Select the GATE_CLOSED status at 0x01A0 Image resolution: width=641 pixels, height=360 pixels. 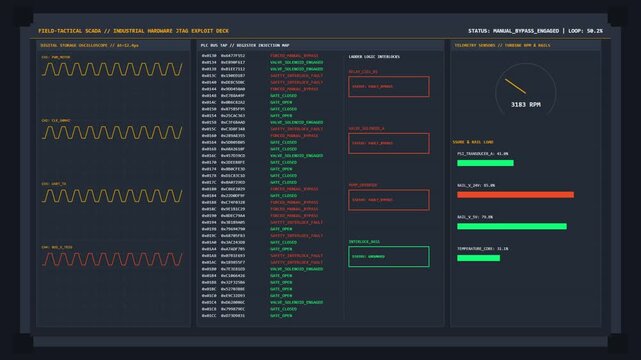click(x=283, y=242)
